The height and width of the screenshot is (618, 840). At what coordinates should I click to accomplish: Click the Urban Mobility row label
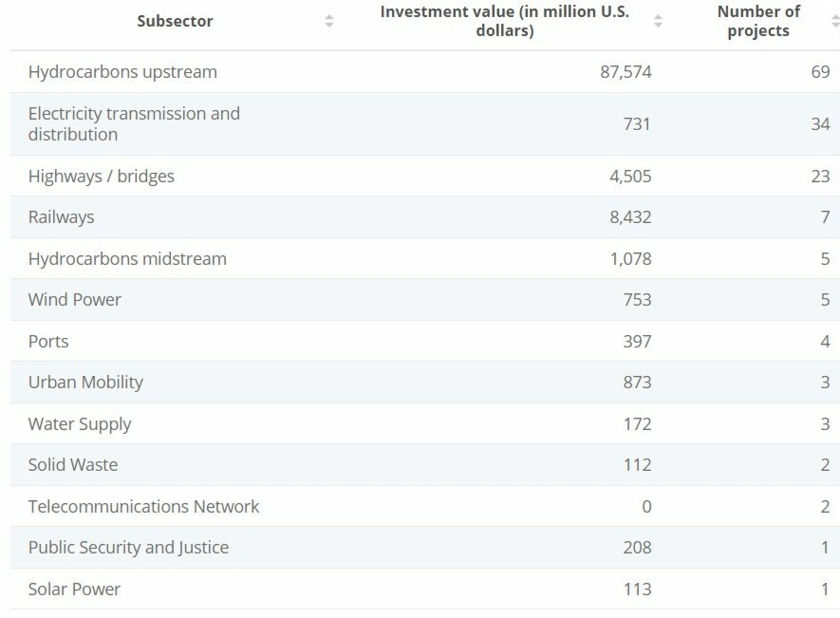pyautogui.click(x=85, y=382)
